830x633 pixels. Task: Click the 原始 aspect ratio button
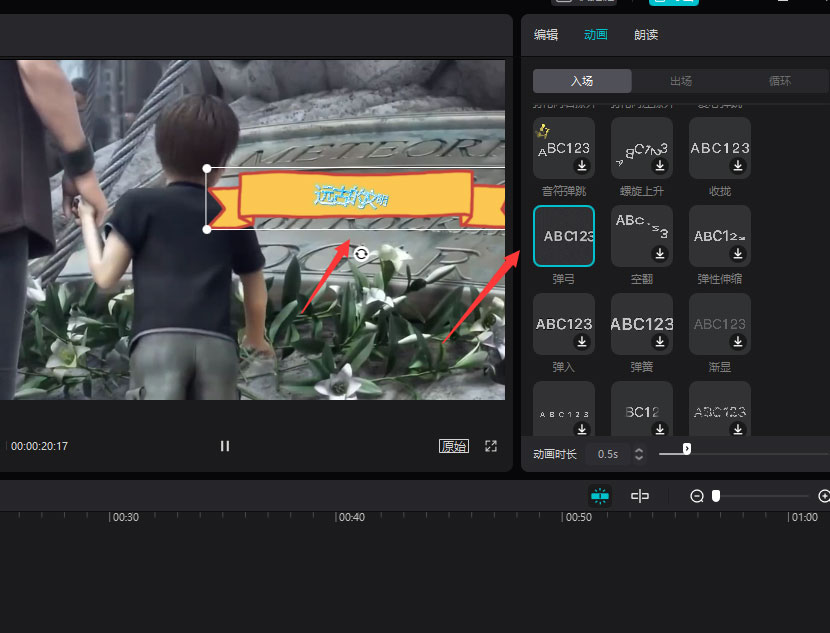click(453, 446)
